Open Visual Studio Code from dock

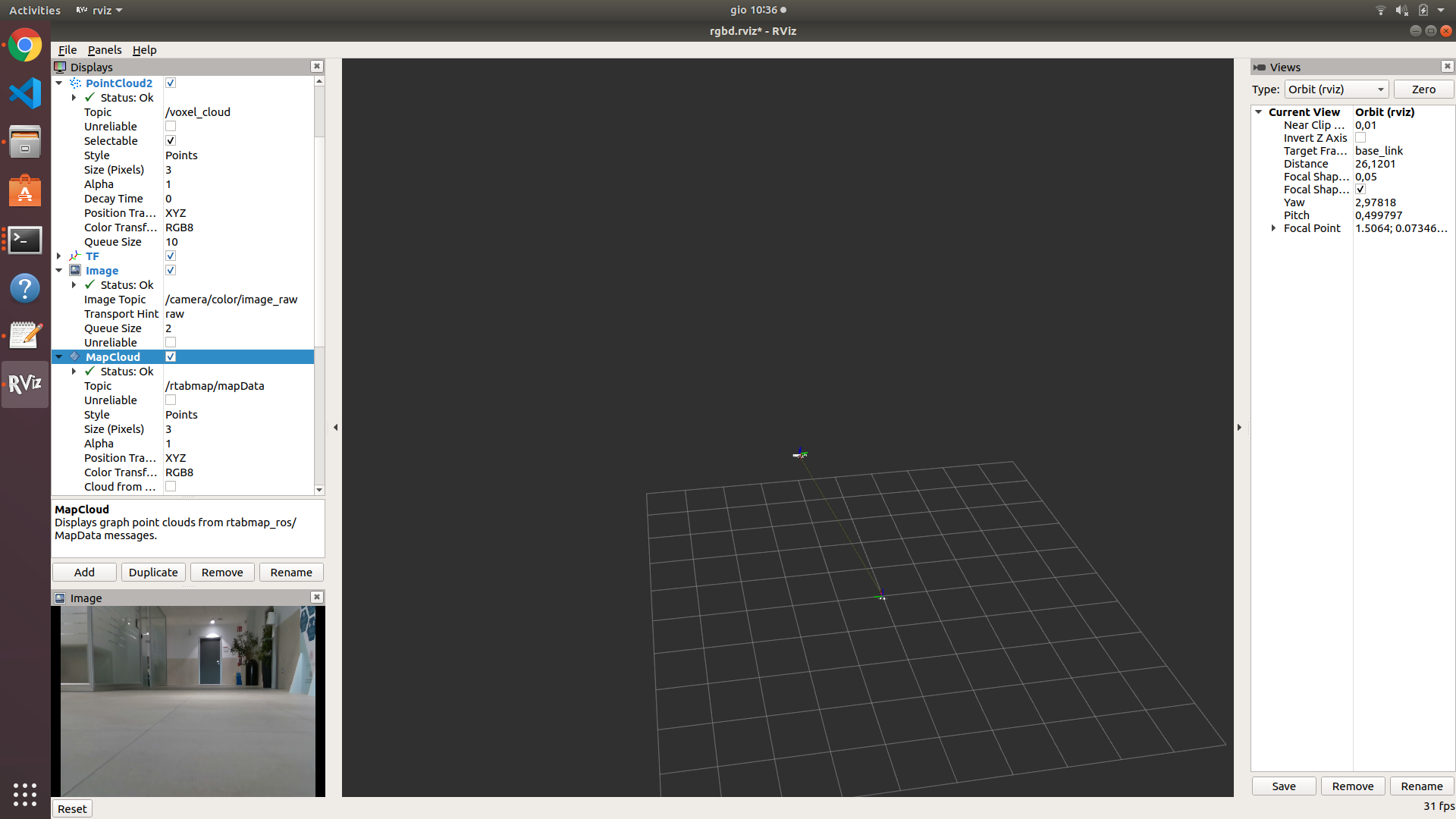(x=25, y=94)
